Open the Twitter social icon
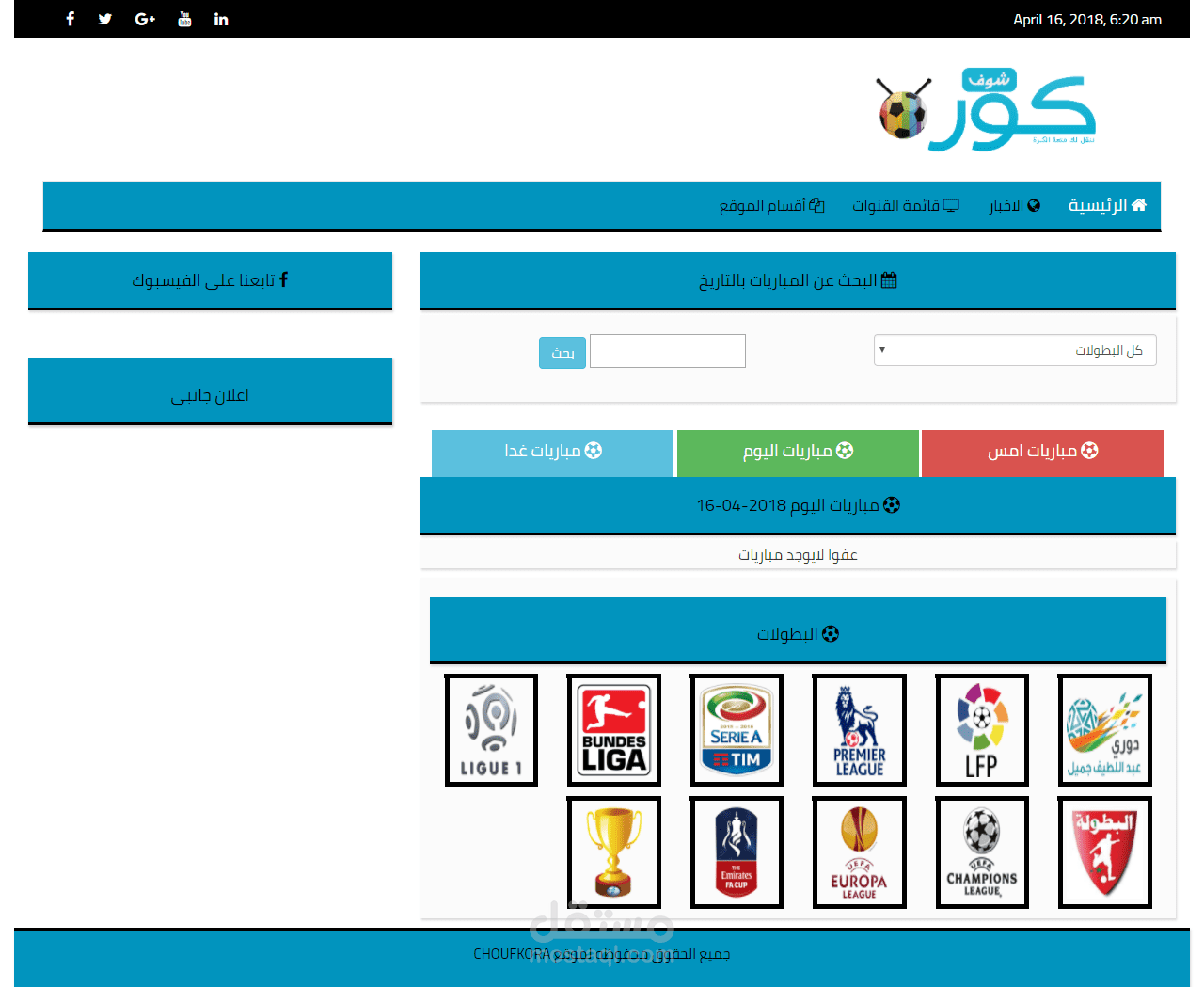1204x987 pixels. click(x=105, y=19)
